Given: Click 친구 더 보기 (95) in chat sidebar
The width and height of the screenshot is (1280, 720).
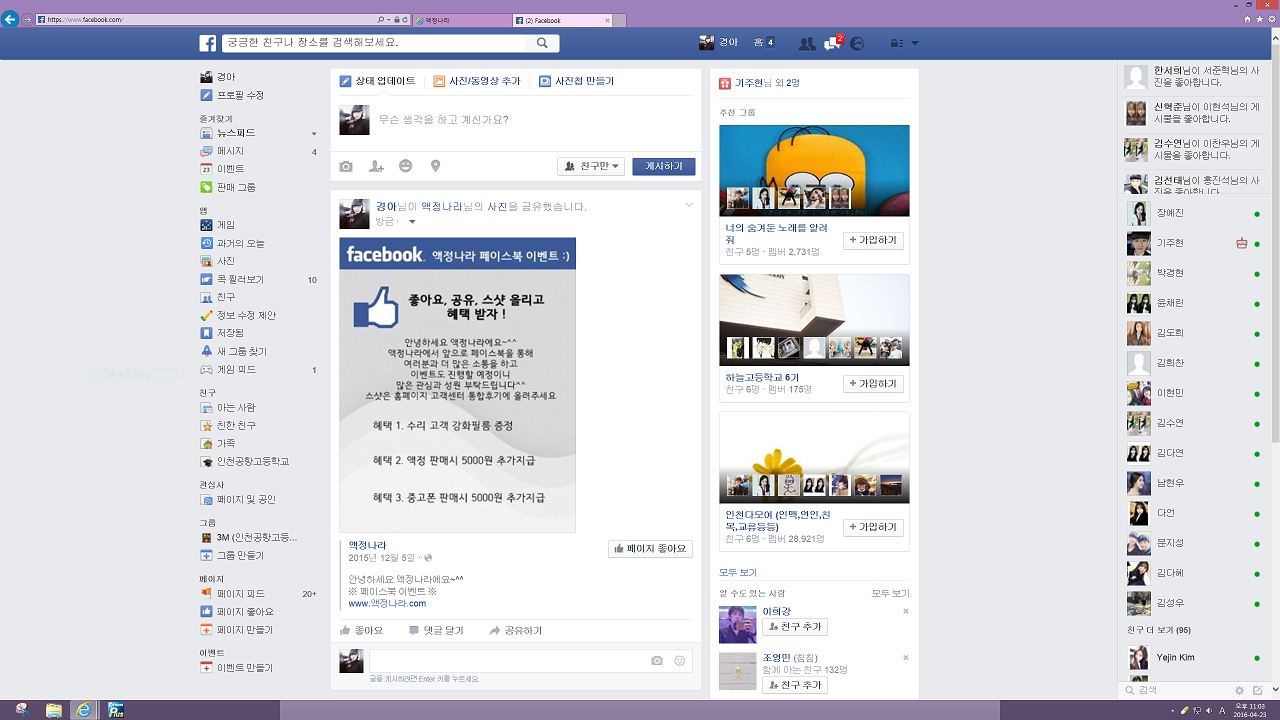Looking at the screenshot, I should (1158, 630).
